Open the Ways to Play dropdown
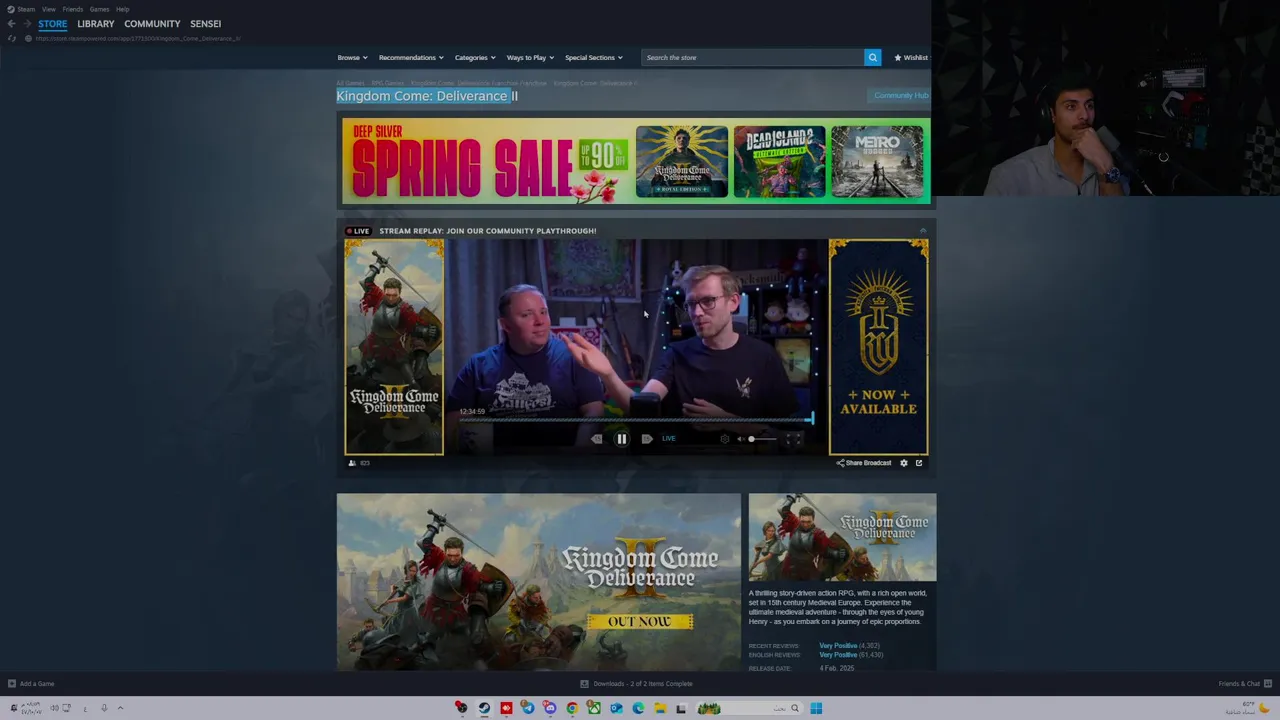Image resolution: width=1280 pixels, height=720 pixels. 530,57
